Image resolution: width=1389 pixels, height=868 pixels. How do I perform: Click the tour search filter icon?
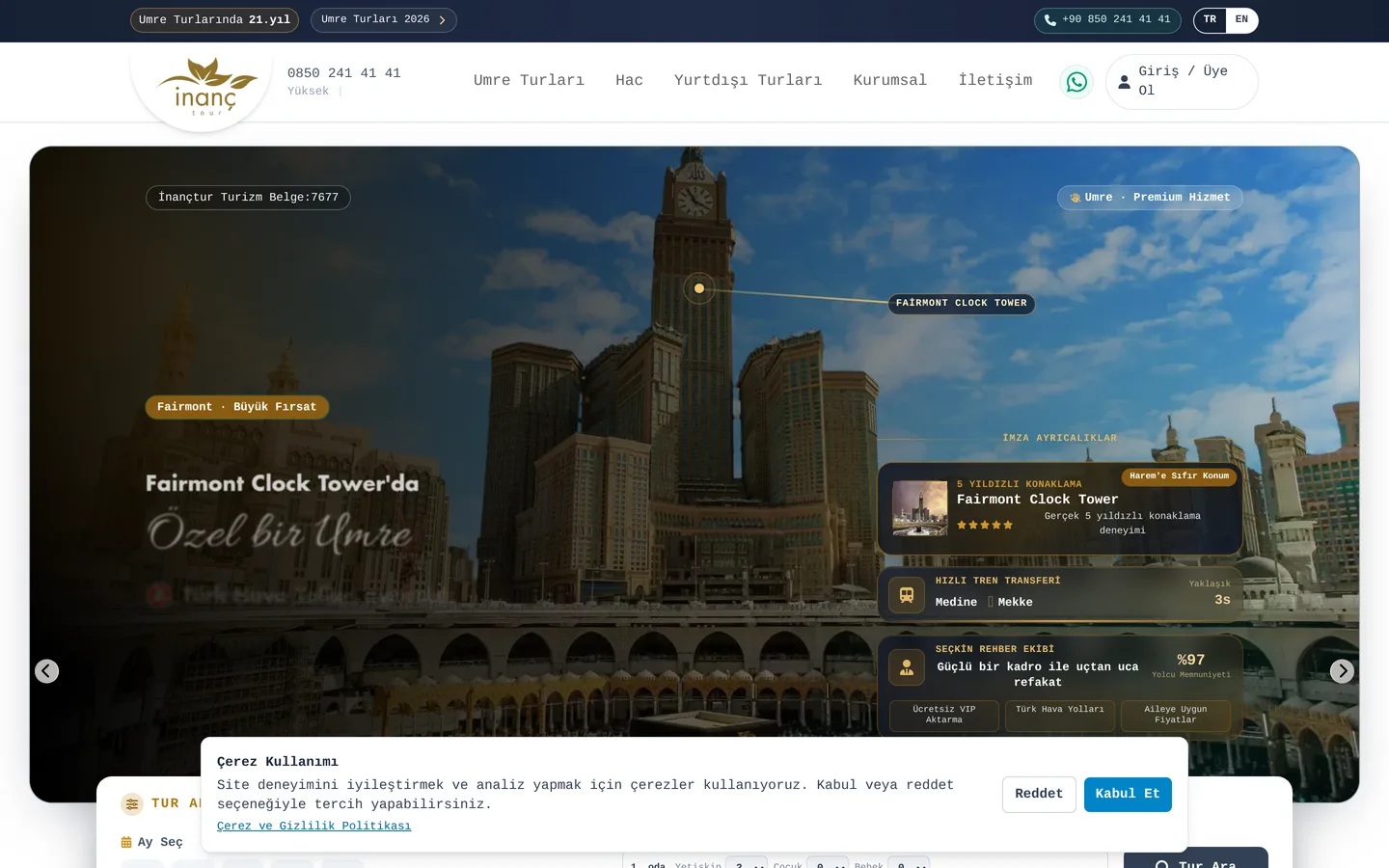[x=132, y=803]
